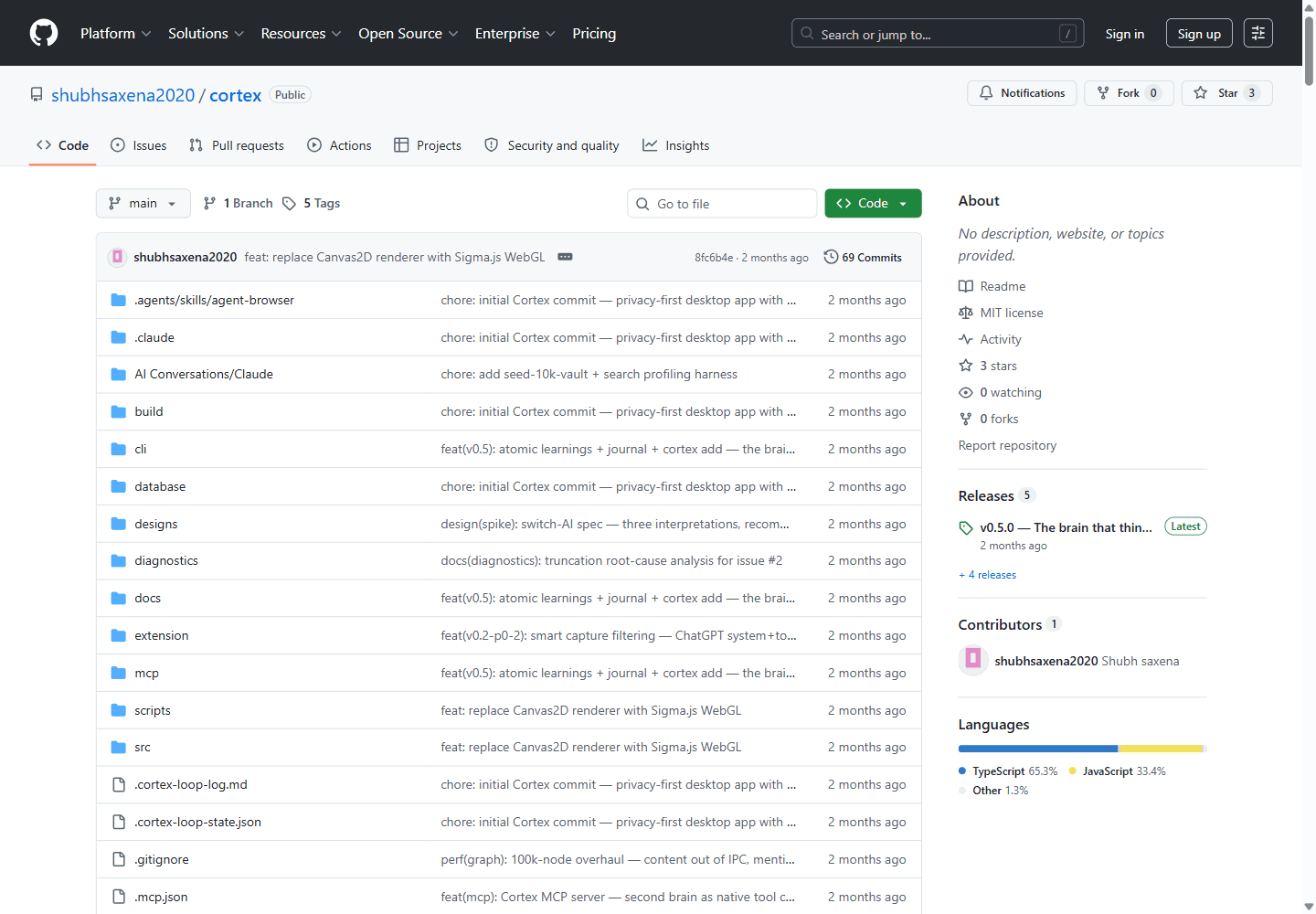Open the .claude folder

point(154,337)
